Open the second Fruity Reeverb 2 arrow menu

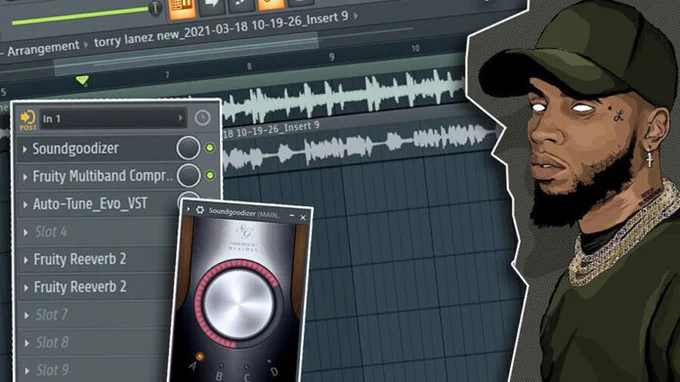[x=26, y=287]
